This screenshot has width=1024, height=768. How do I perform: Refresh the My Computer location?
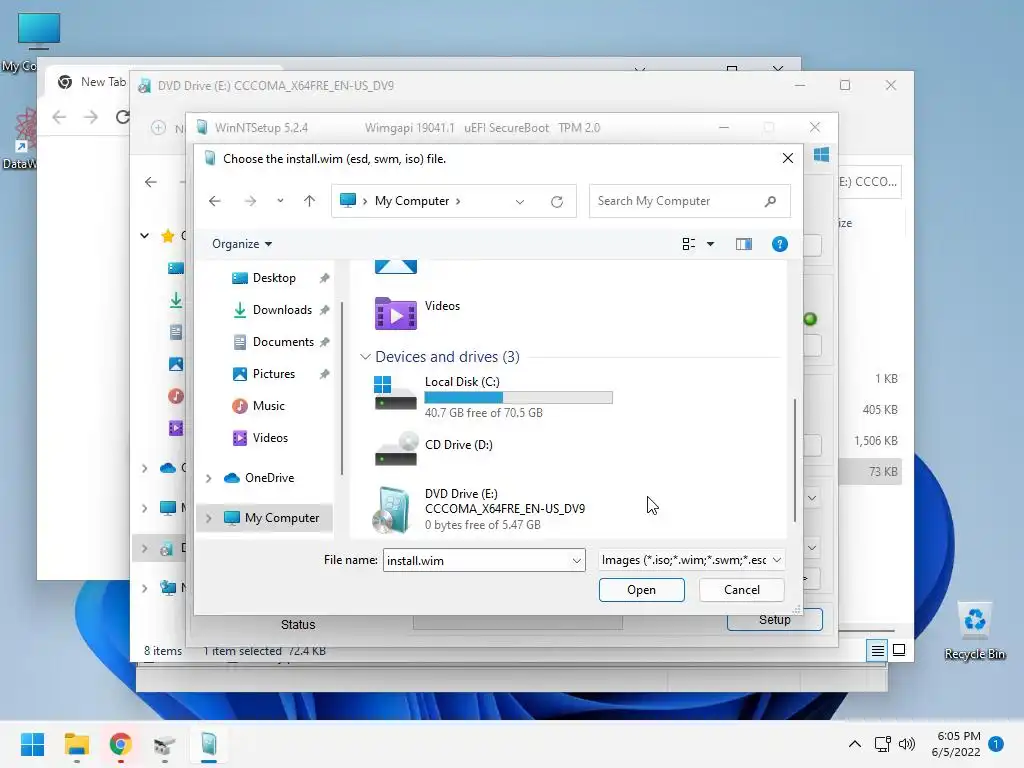pos(556,202)
